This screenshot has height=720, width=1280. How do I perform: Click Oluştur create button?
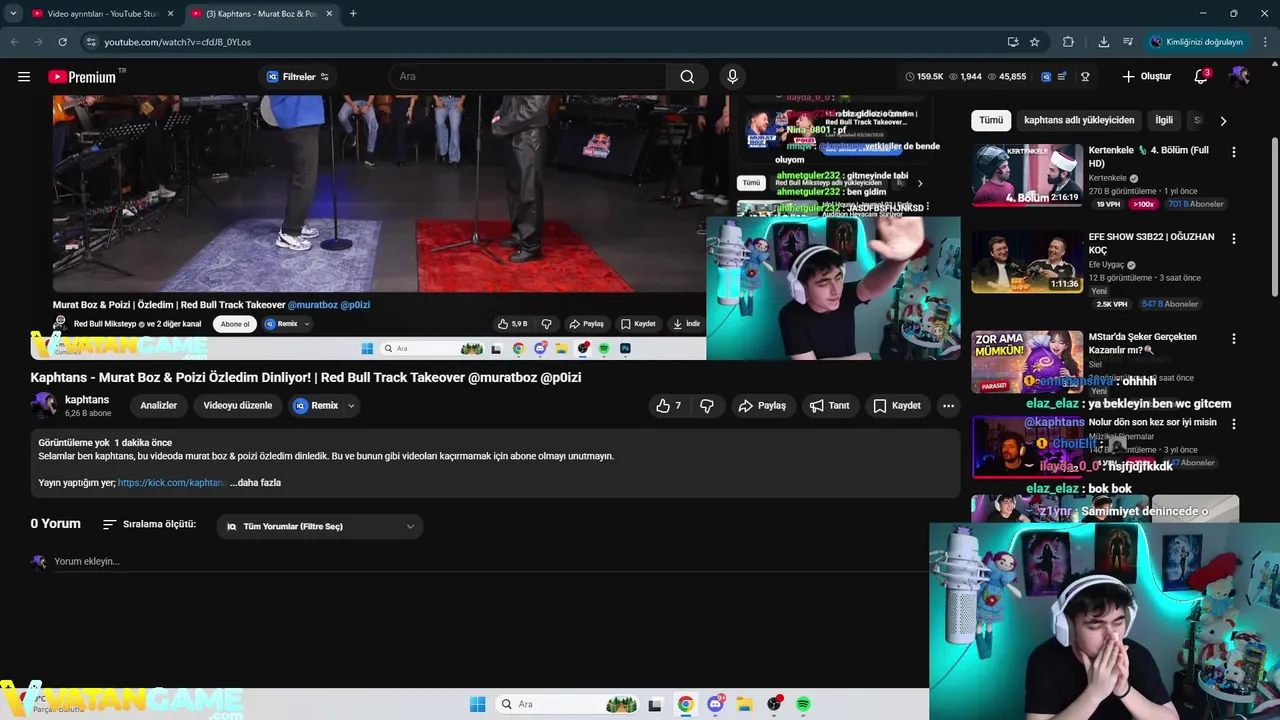coord(1146,77)
